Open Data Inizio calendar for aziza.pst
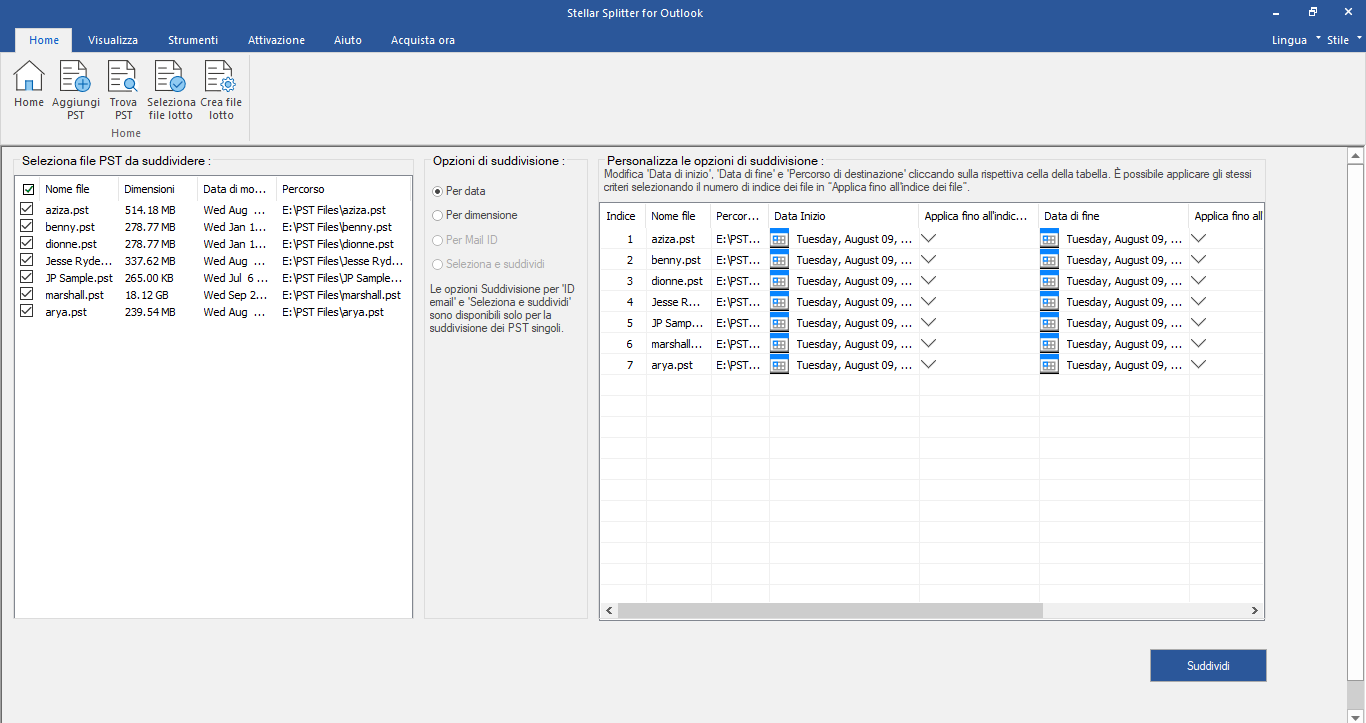The image size is (1366, 723). tap(779, 239)
